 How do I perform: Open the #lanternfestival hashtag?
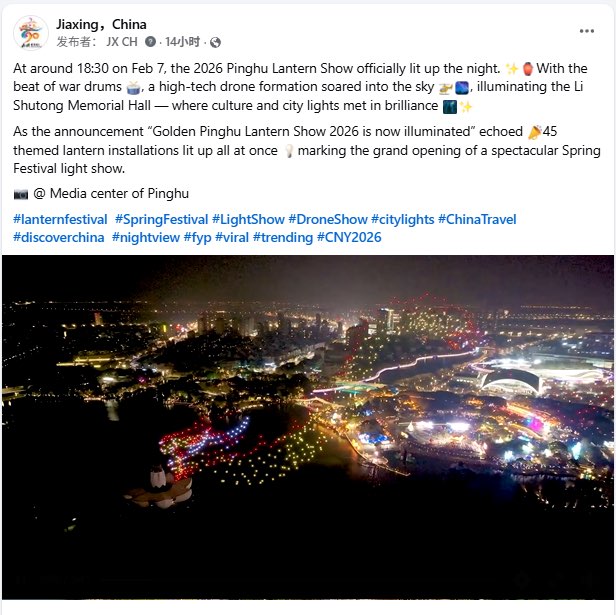[60, 219]
